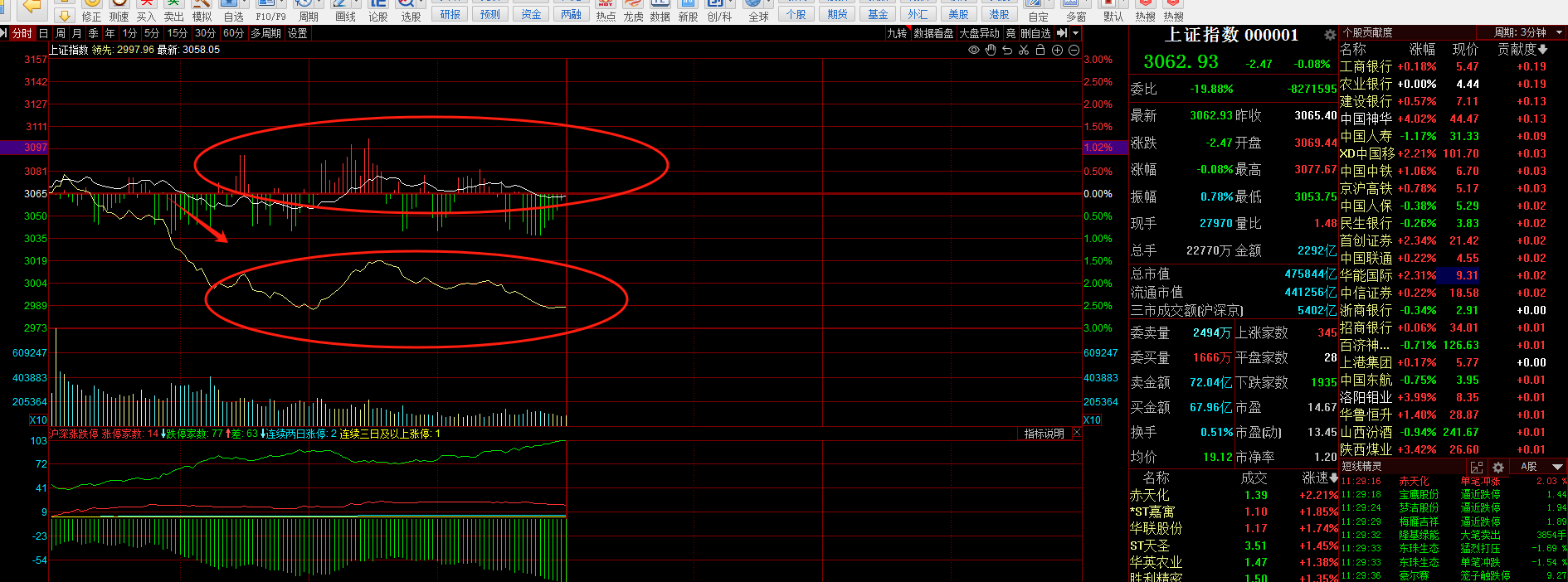Switch to the 日 daily tab
1568x582 pixels.
click(x=43, y=33)
